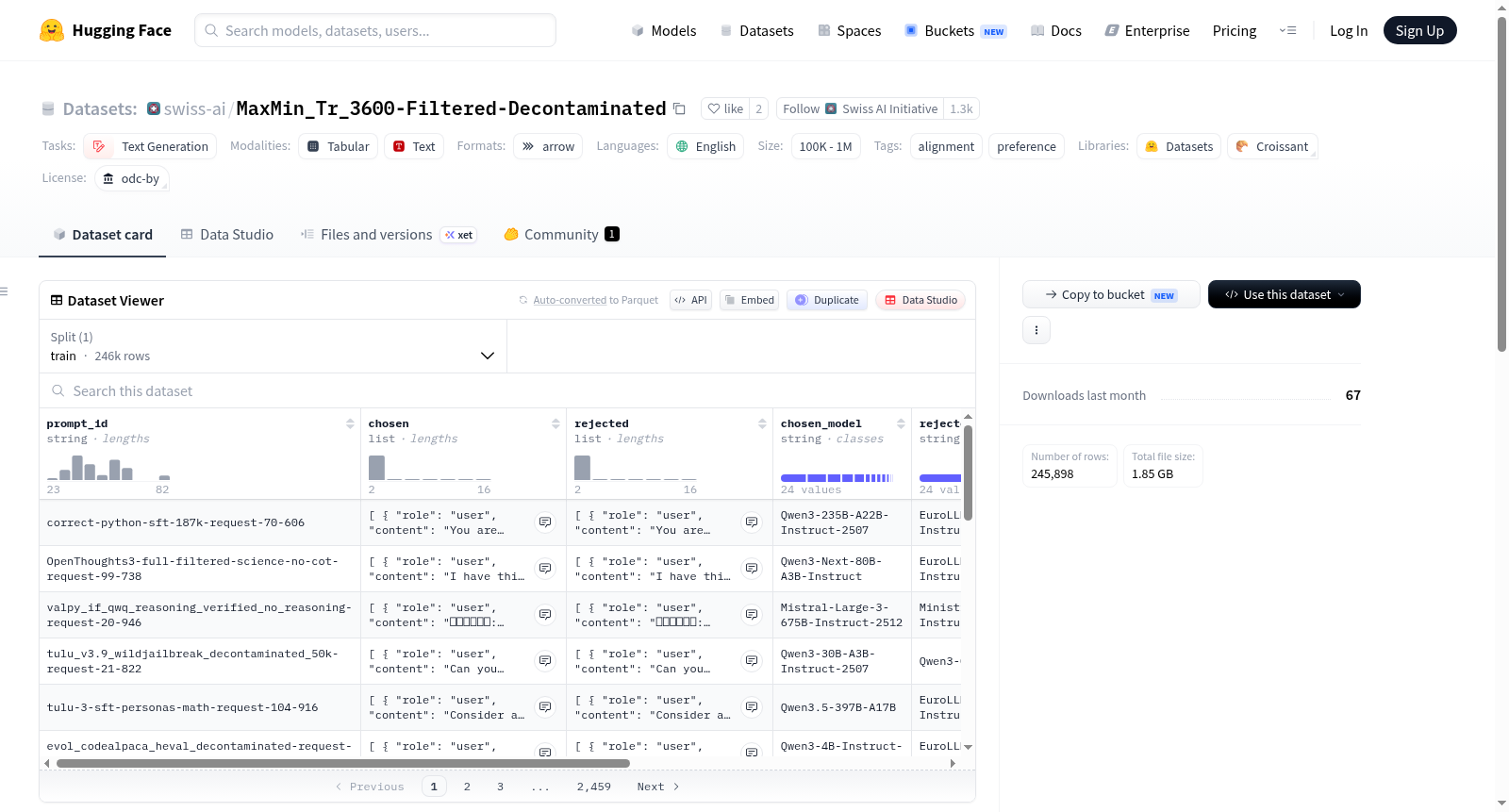Image resolution: width=1509 pixels, height=812 pixels.
Task: Click the left sidebar toggle icon
Action: click(5, 291)
